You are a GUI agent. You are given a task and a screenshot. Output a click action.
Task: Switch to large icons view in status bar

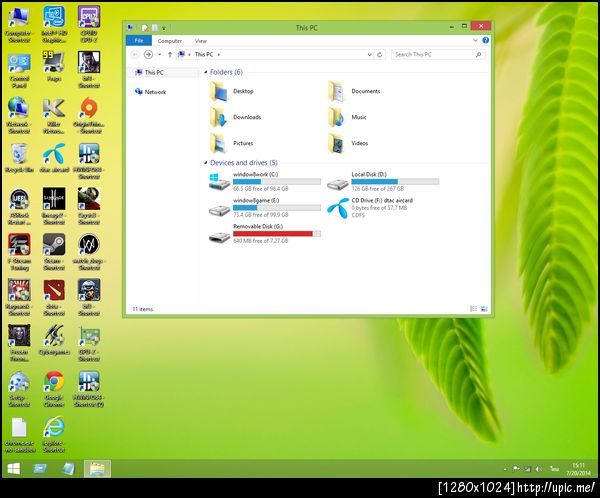pos(484,309)
